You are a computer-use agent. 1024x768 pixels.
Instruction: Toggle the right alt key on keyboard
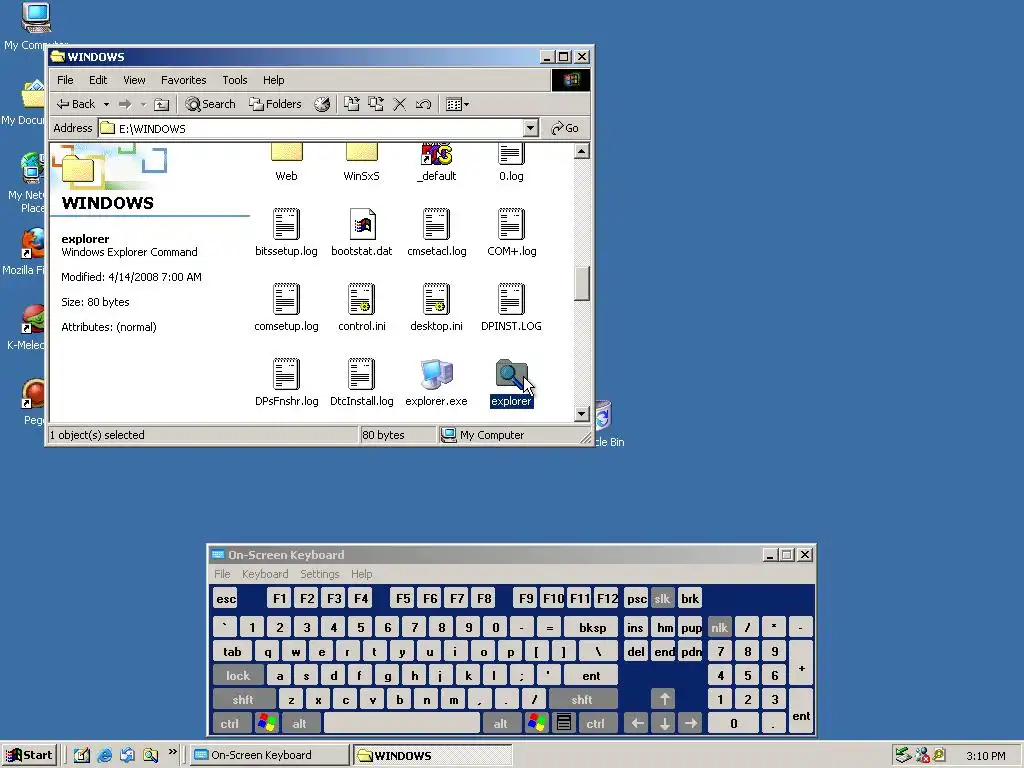click(501, 724)
